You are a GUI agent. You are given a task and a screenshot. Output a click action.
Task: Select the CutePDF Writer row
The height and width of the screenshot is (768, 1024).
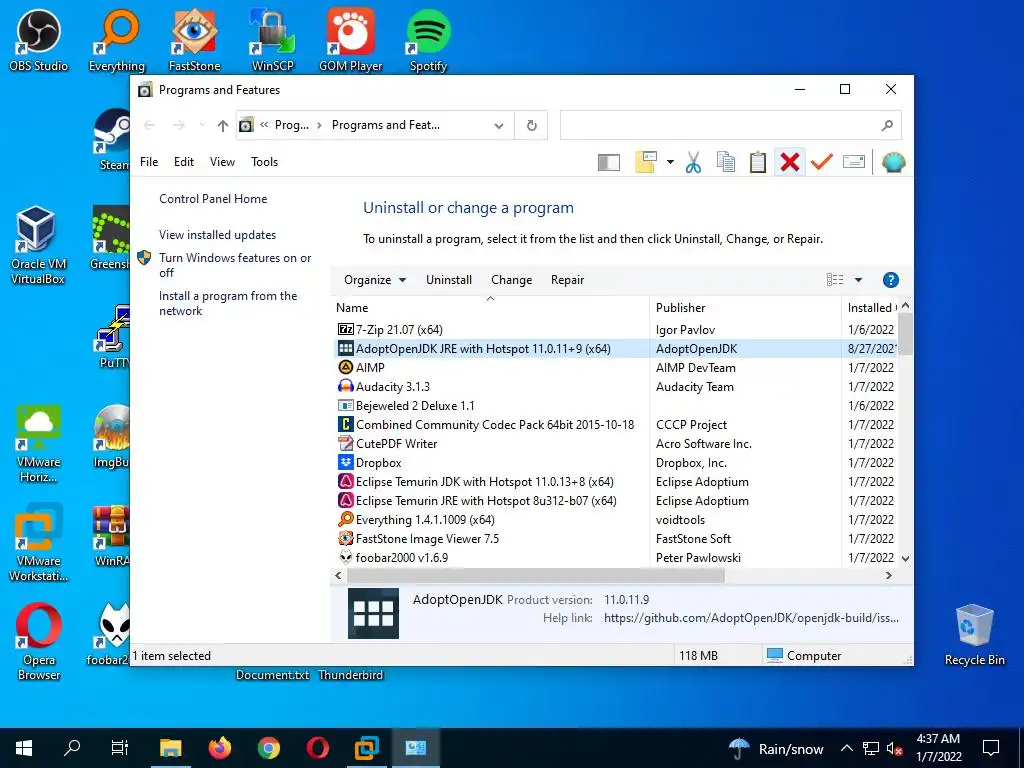(614, 443)
